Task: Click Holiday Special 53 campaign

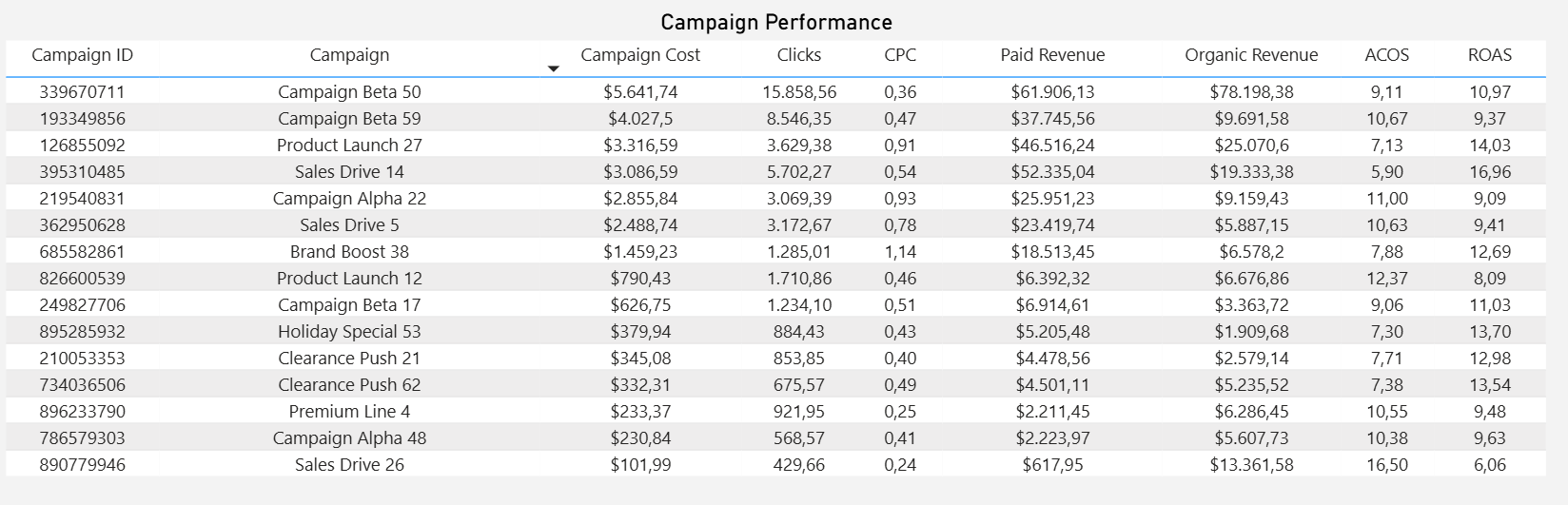Action: pyautogui.click(x=349, y=332)
